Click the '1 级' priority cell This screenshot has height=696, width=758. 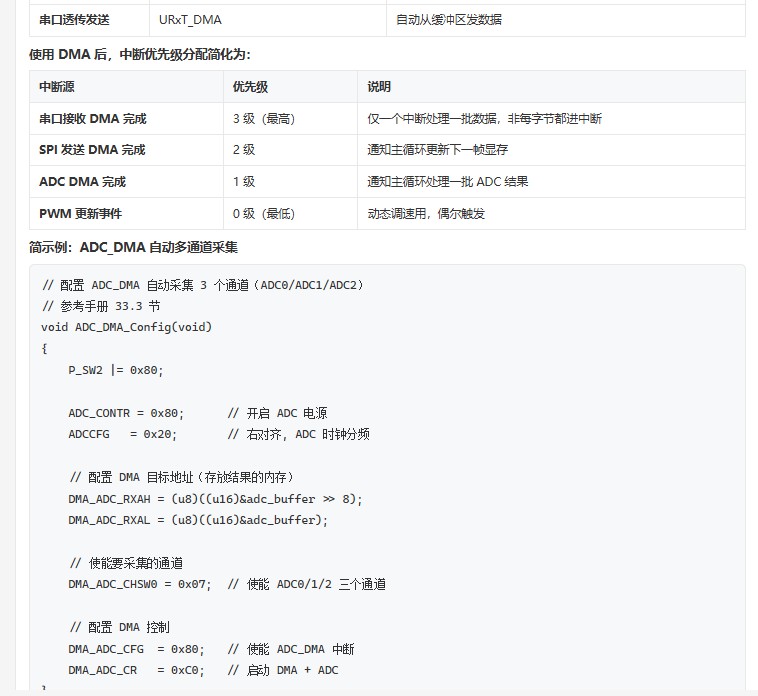290,182
